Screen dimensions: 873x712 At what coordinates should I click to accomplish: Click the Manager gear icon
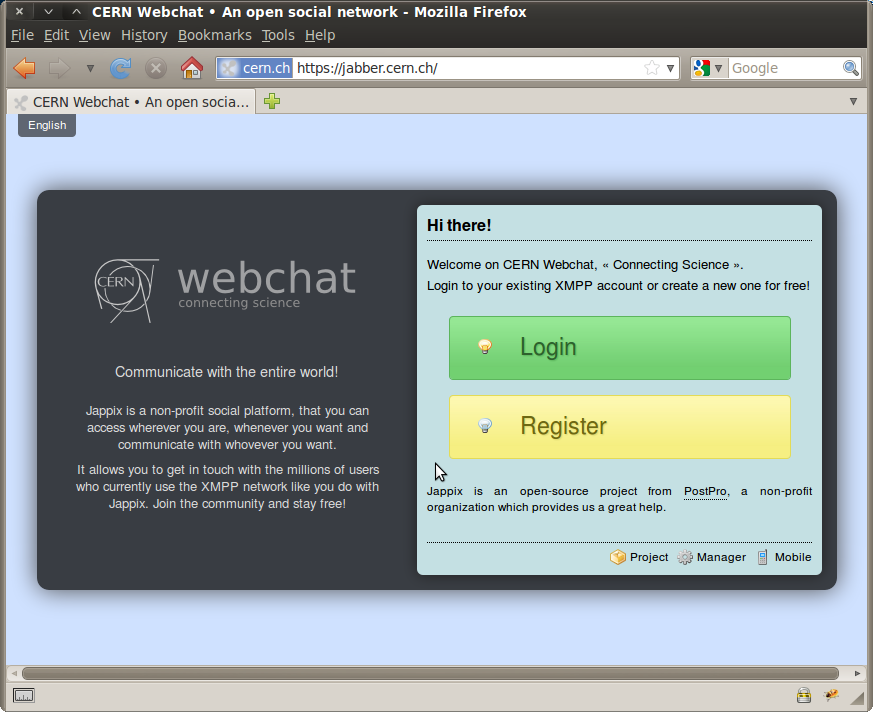pos(685,557)
